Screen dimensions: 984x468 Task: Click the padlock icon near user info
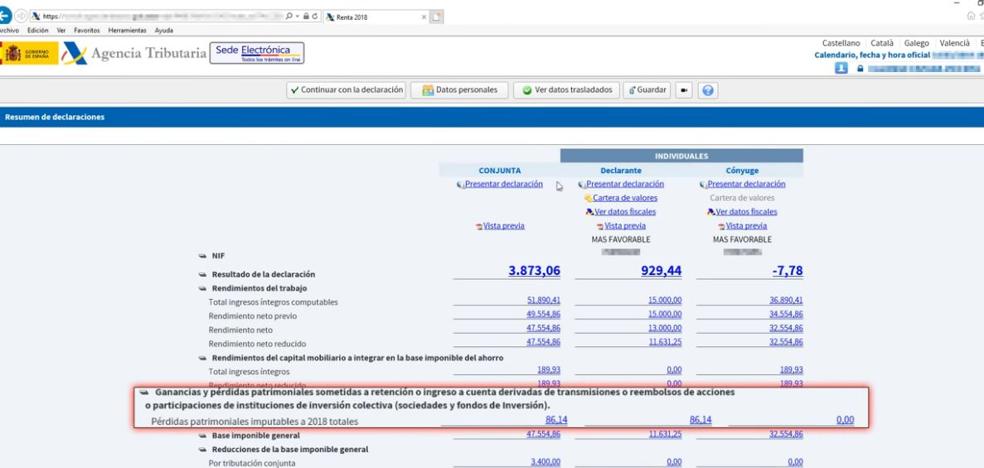pyautogui.click(x=860, y=68)
